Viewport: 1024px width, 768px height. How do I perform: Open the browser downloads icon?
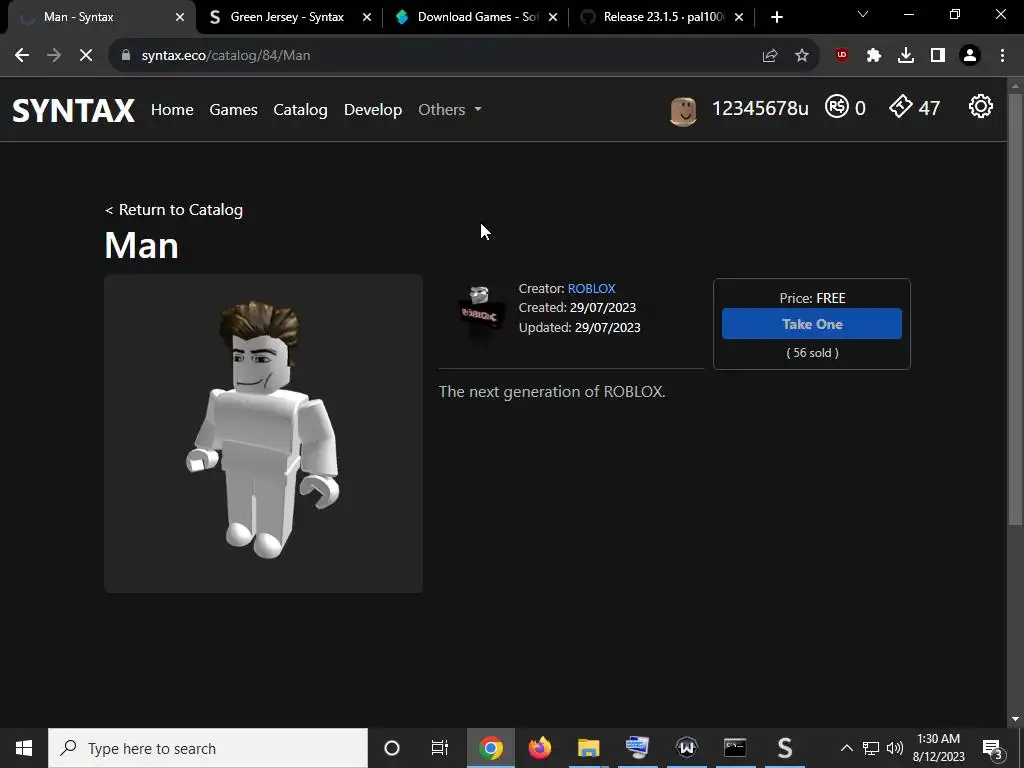(x=906, y=56)
